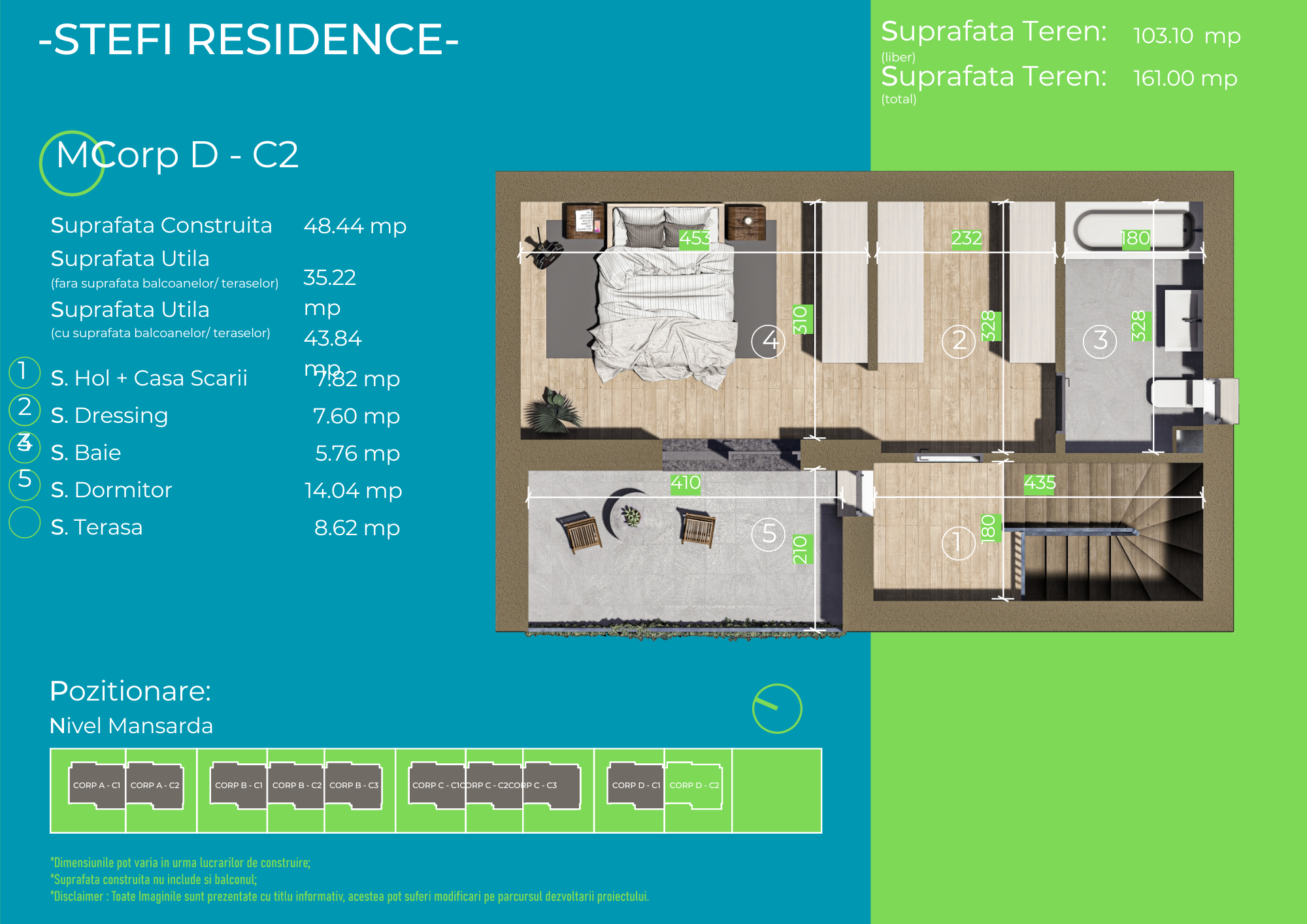The image size is (1307, 924).
Task: Click the 453 dimension label
Action: click(694, 239)
